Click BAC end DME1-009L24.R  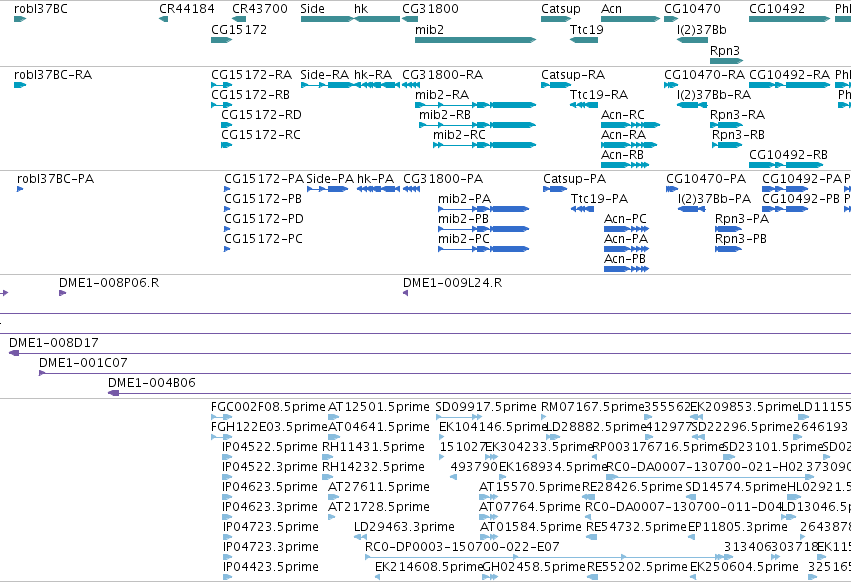coord(453,283)
